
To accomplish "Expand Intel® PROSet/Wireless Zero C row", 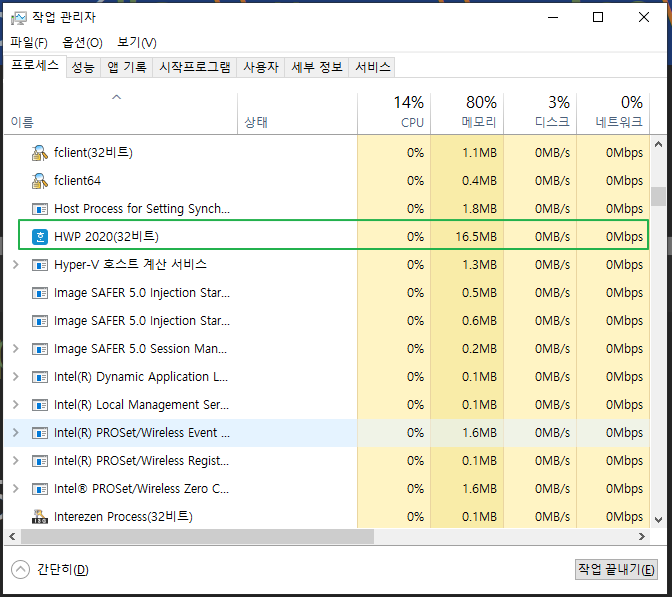I will (x=16, y=489).
